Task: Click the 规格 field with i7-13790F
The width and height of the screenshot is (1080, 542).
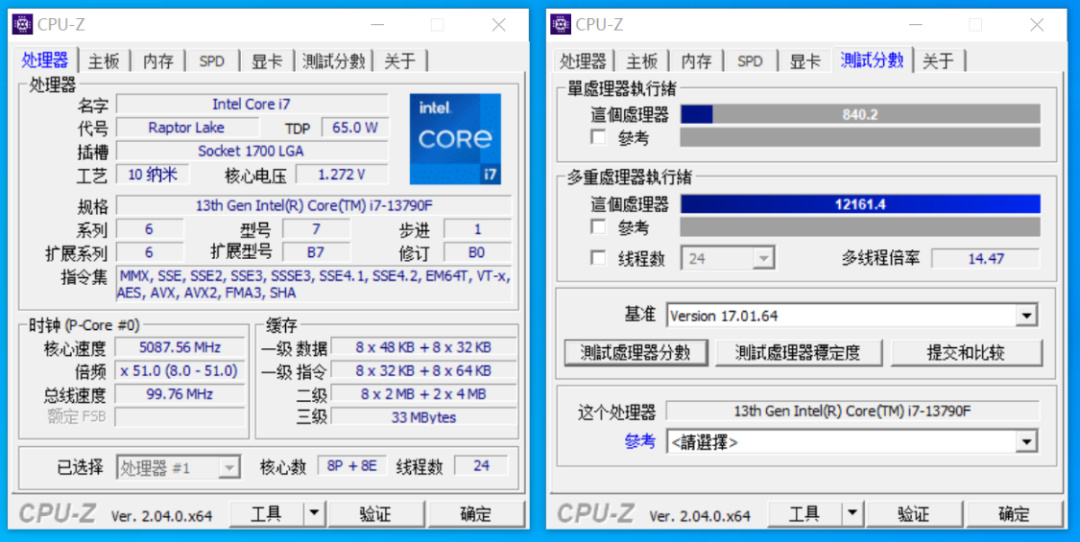Action: point(314,205)
